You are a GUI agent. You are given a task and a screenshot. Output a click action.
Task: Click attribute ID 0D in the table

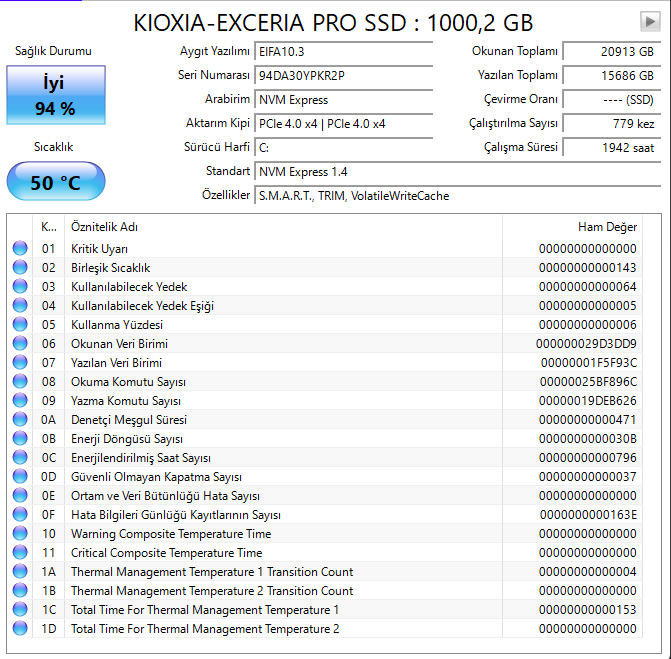(x=48, y=477)
